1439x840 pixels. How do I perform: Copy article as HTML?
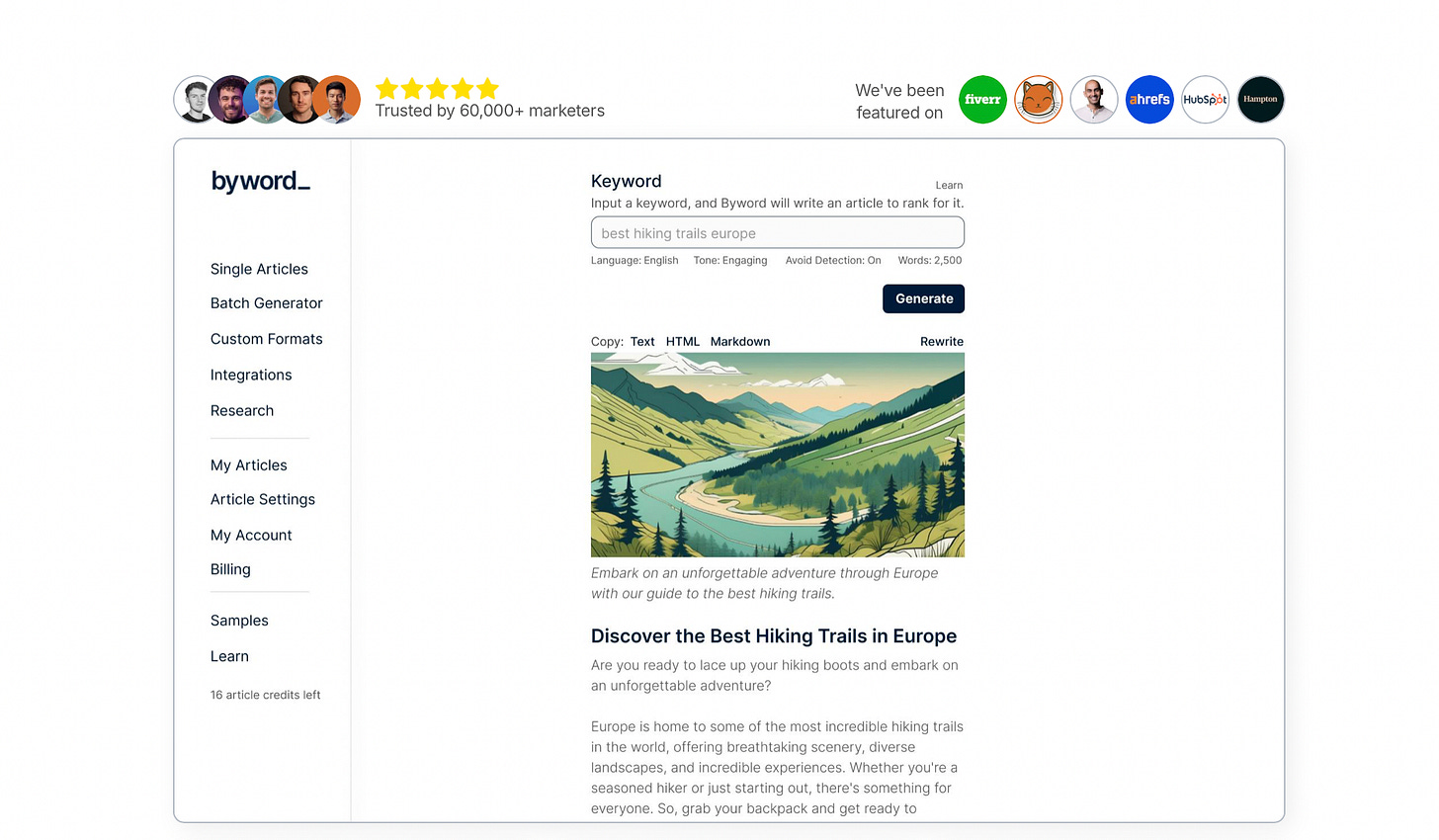tap(683, 342)
